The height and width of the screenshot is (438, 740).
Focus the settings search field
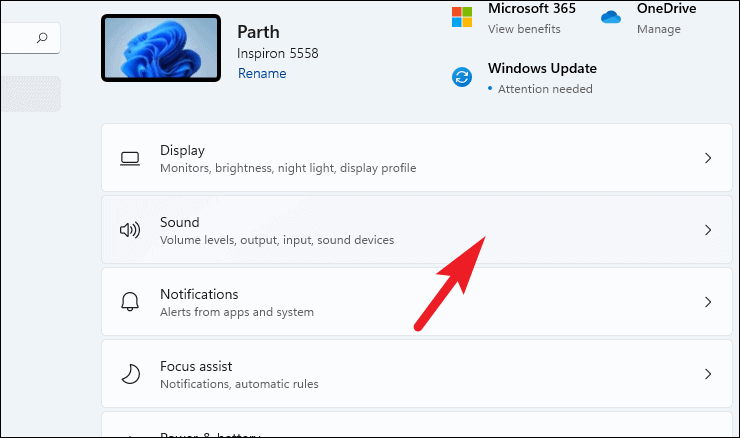click(30, 38)
